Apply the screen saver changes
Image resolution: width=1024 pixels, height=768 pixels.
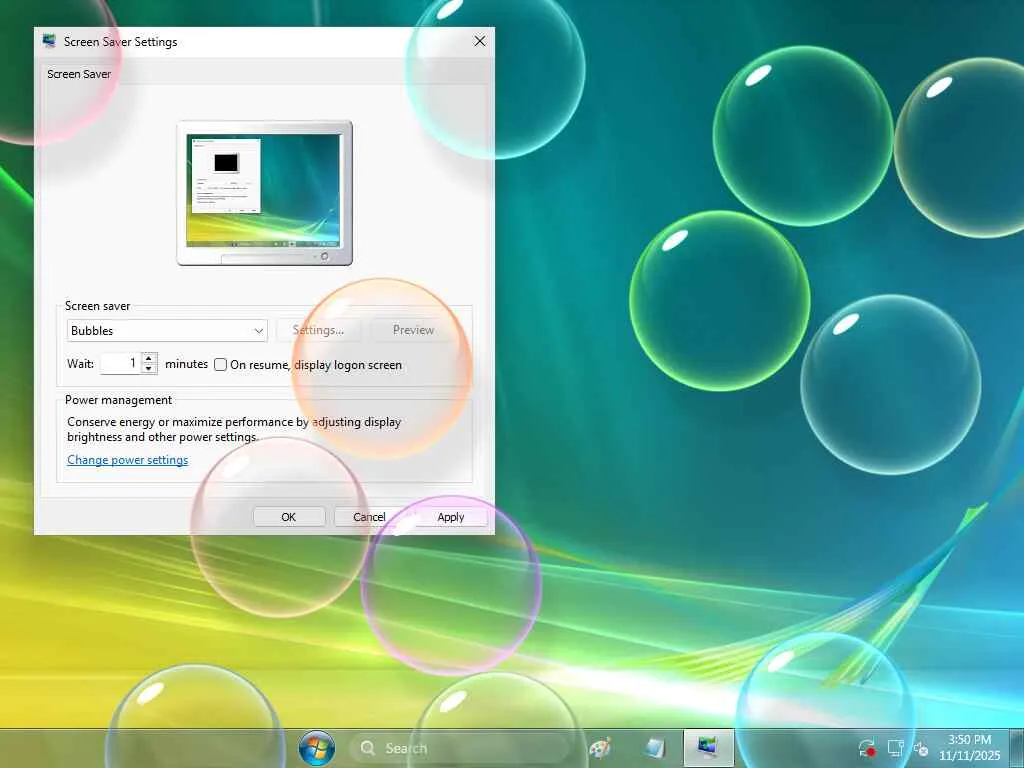[x=451, y=517]
